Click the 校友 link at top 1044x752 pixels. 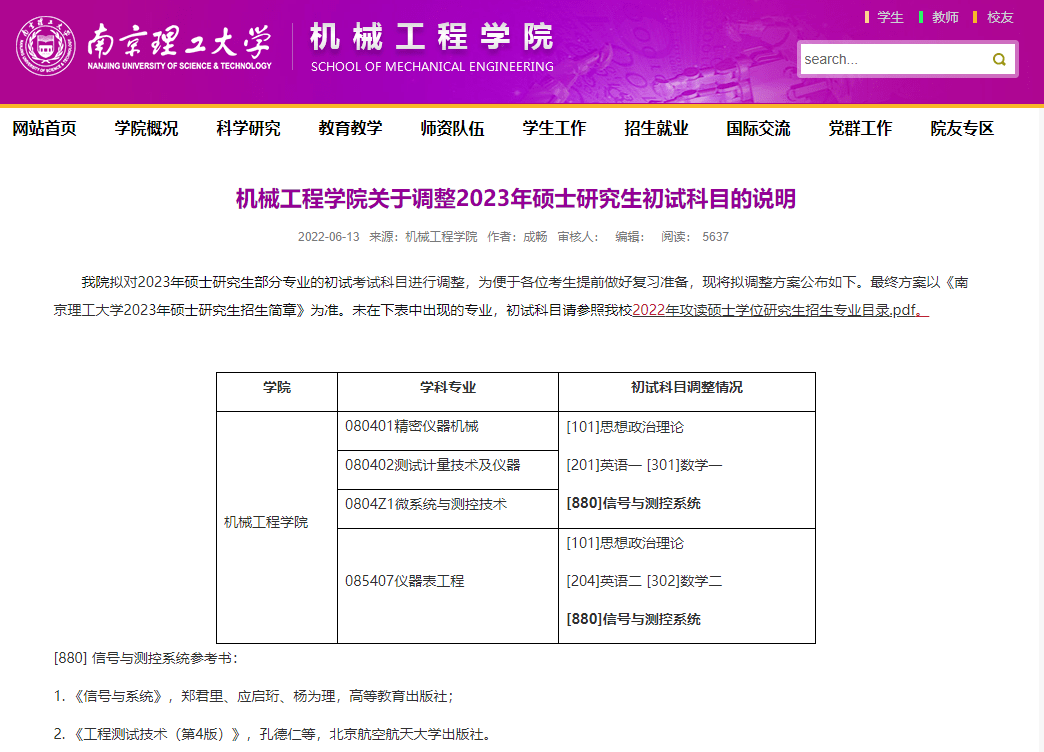(999, 17)
